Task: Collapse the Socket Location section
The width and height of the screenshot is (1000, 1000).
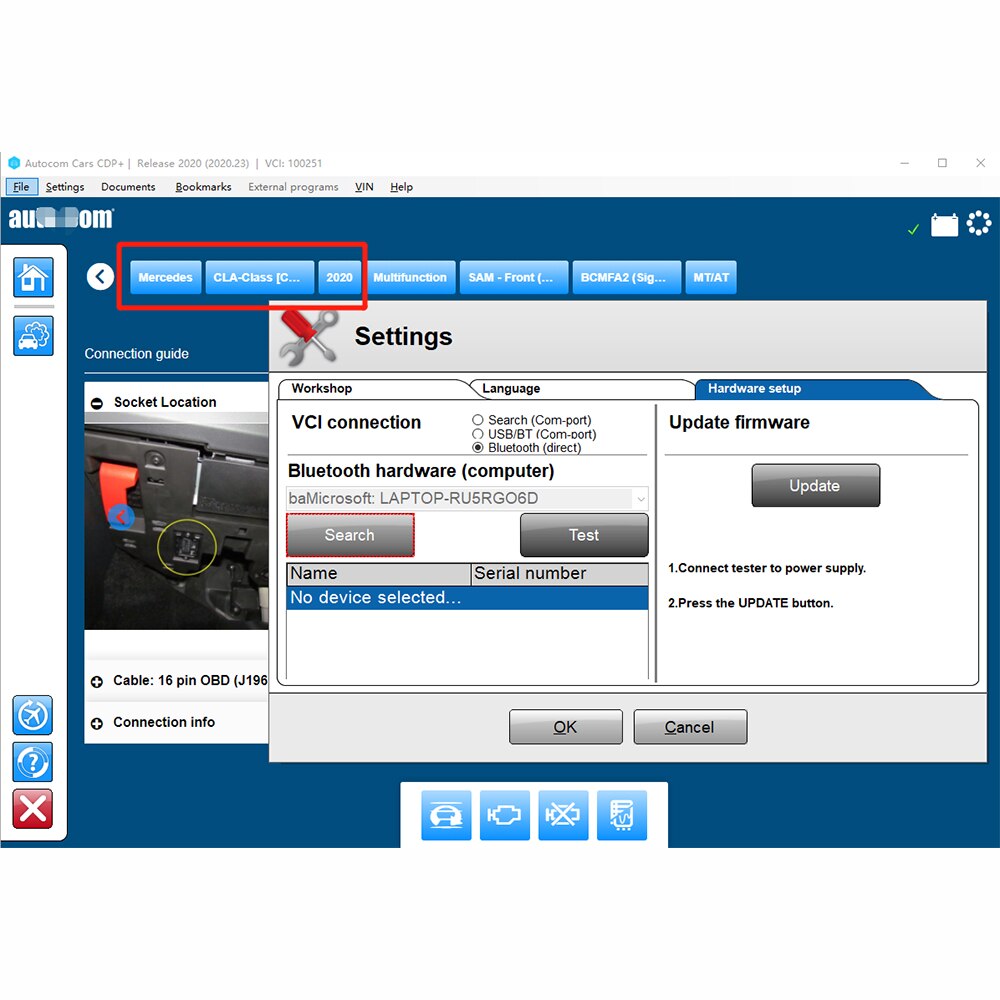Action: [x=97, y=403]
